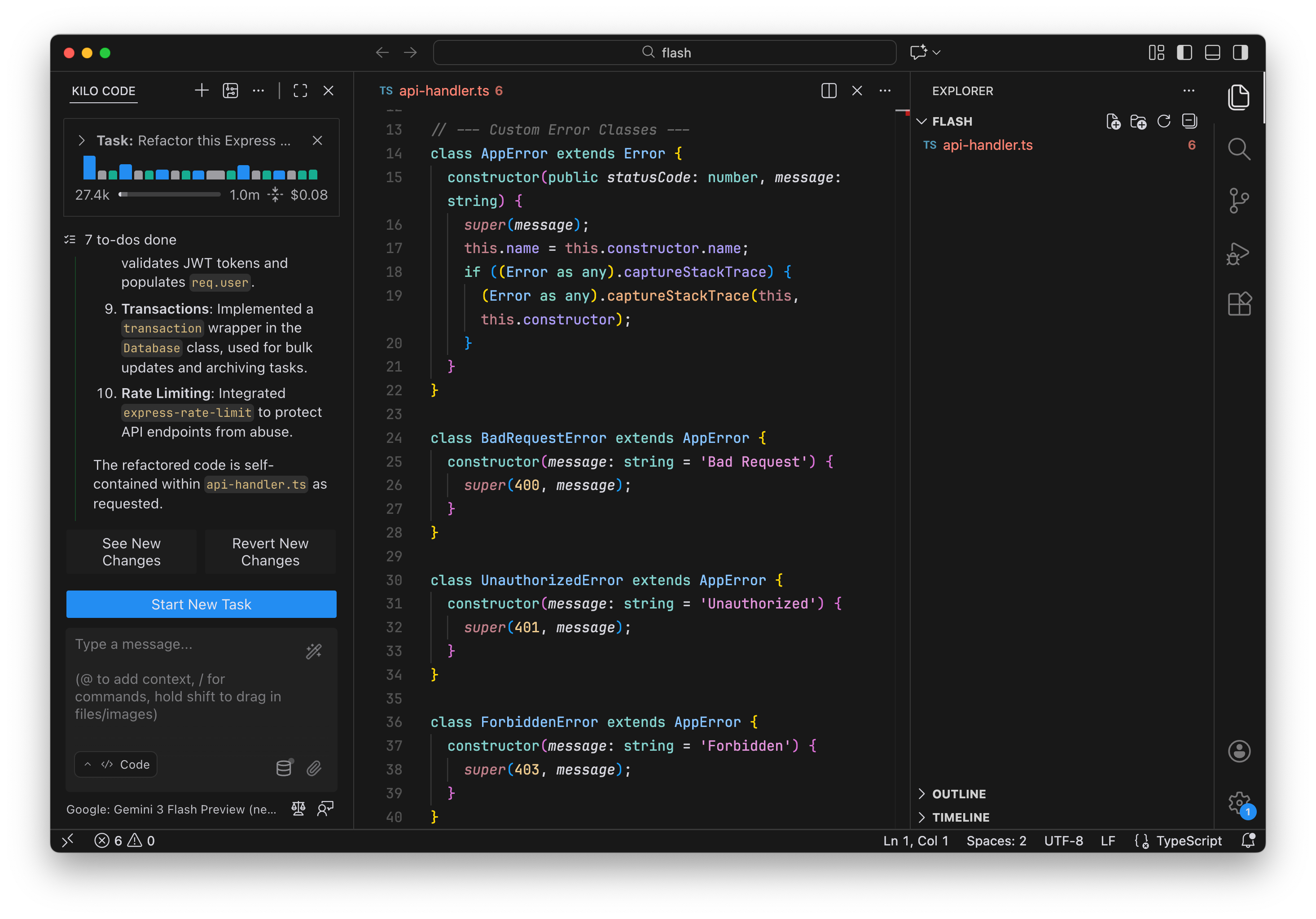Expand the TIMELINE section

pyautogui.click(x=960, y=817)
